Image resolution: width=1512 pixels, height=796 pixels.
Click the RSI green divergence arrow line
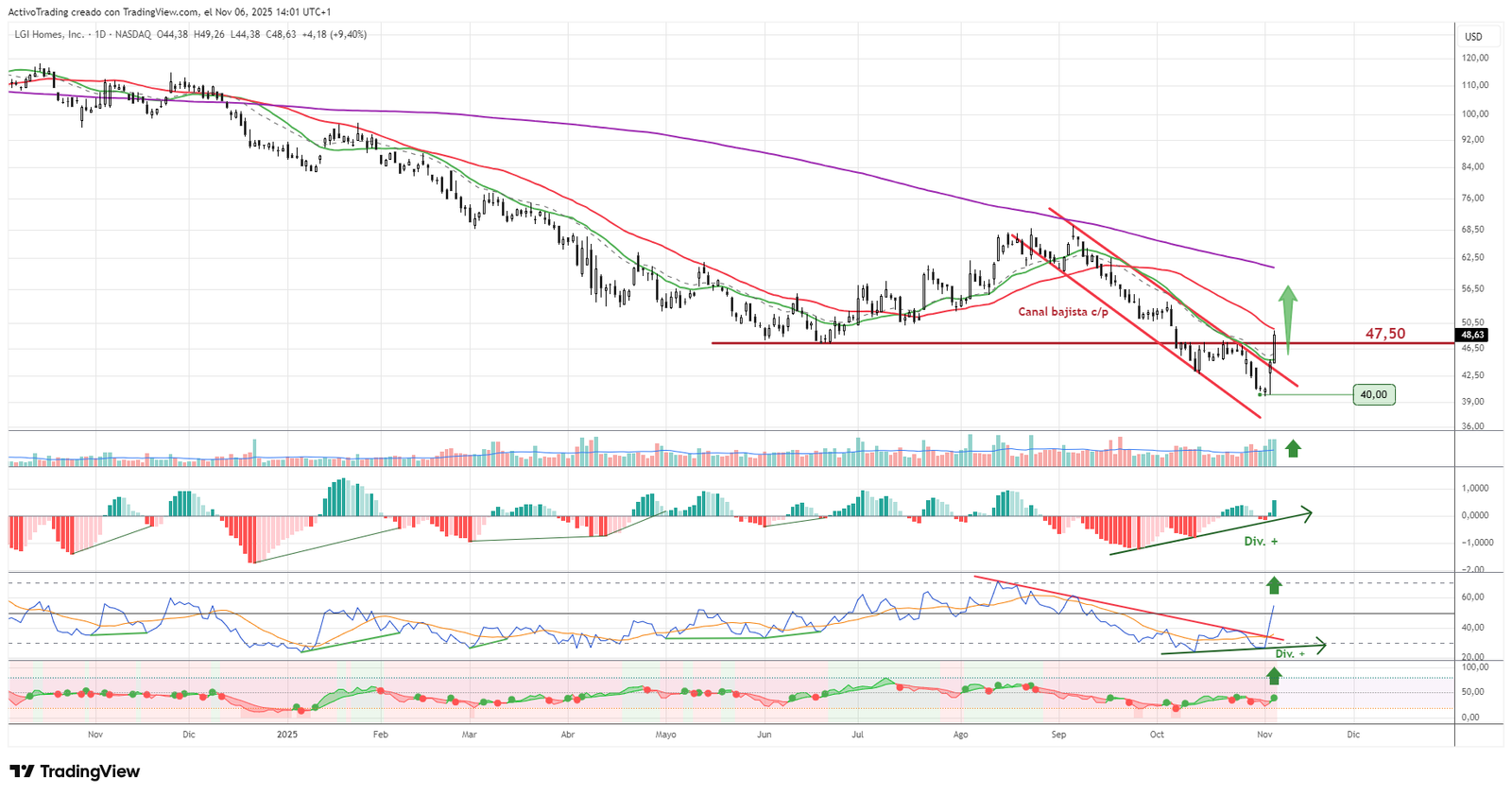[x=1243, y=649]
